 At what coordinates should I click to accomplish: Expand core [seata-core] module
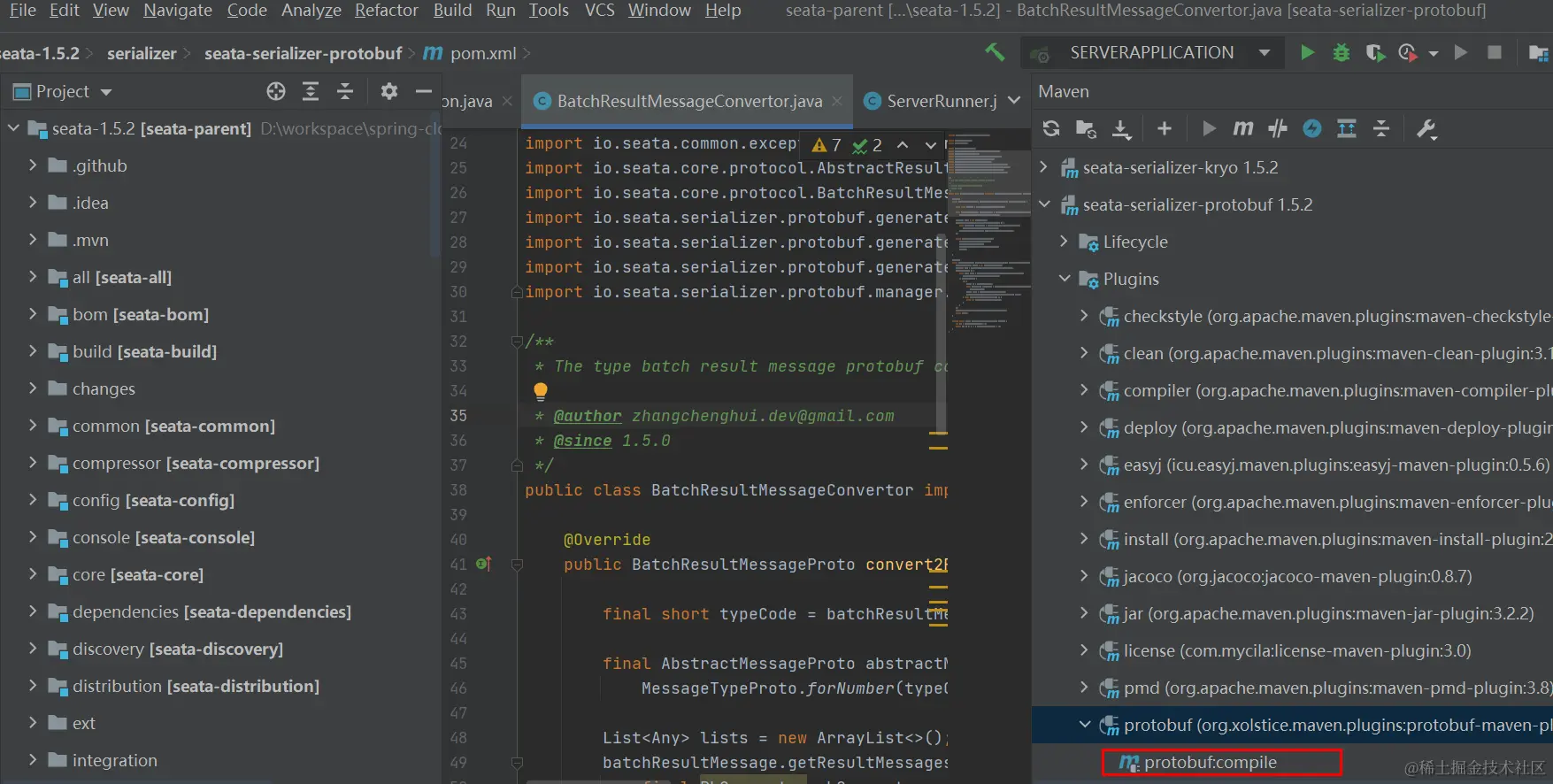tap(33, 574)
